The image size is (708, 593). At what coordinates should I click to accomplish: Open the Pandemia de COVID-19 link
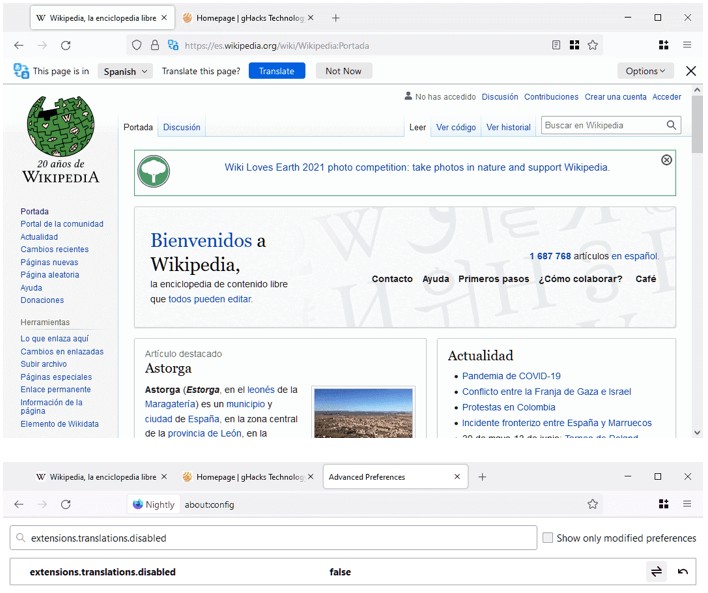(x=511, y=376)
